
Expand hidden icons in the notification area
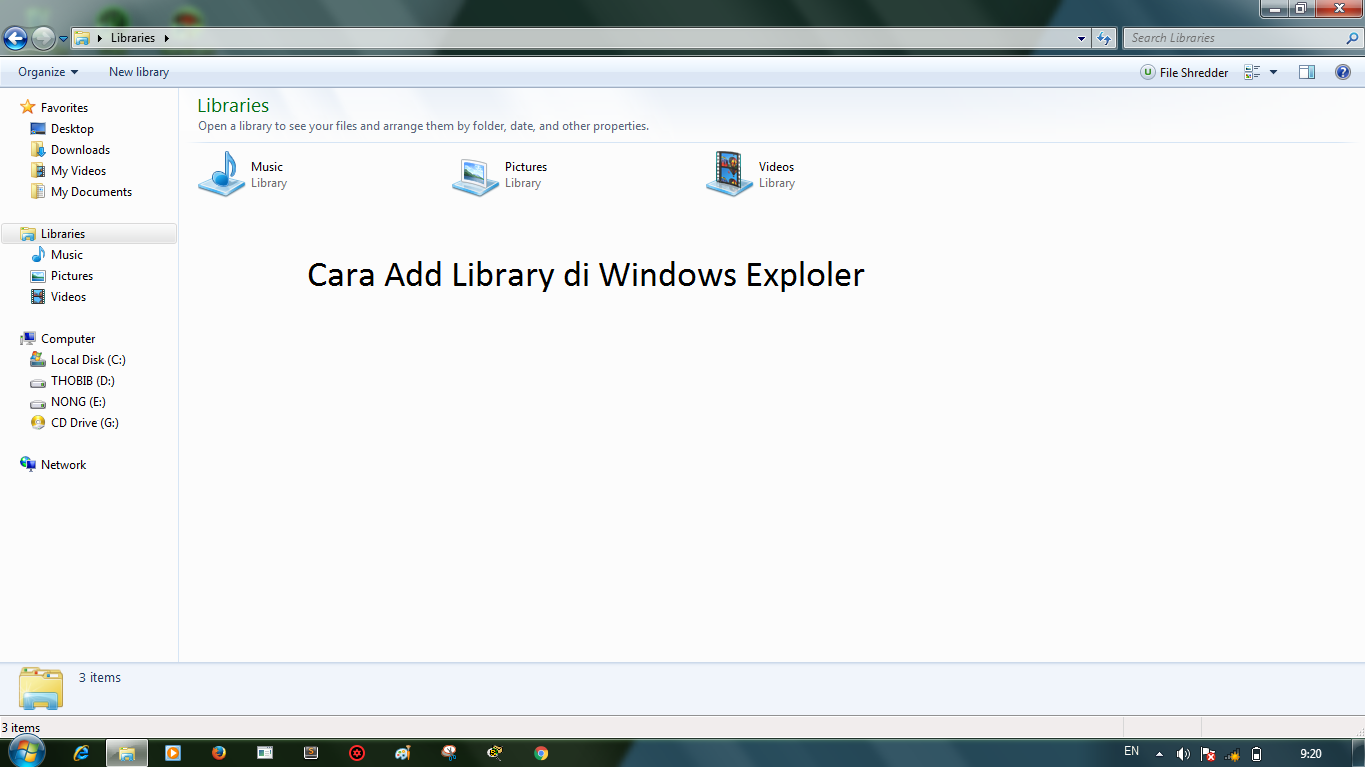(1159, 751)
